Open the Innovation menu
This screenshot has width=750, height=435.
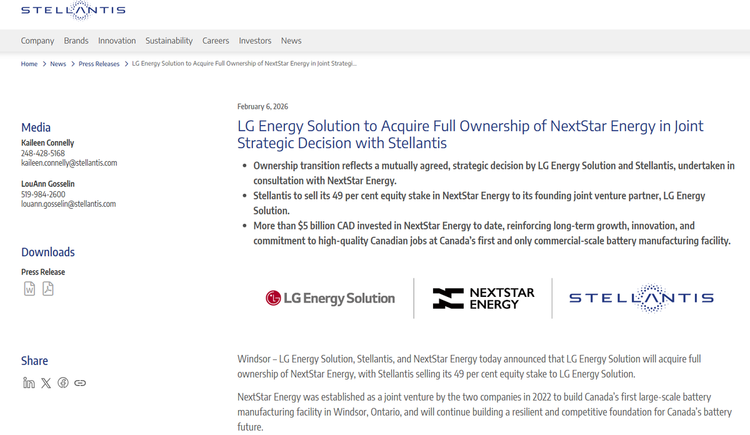tap(117, 41)
